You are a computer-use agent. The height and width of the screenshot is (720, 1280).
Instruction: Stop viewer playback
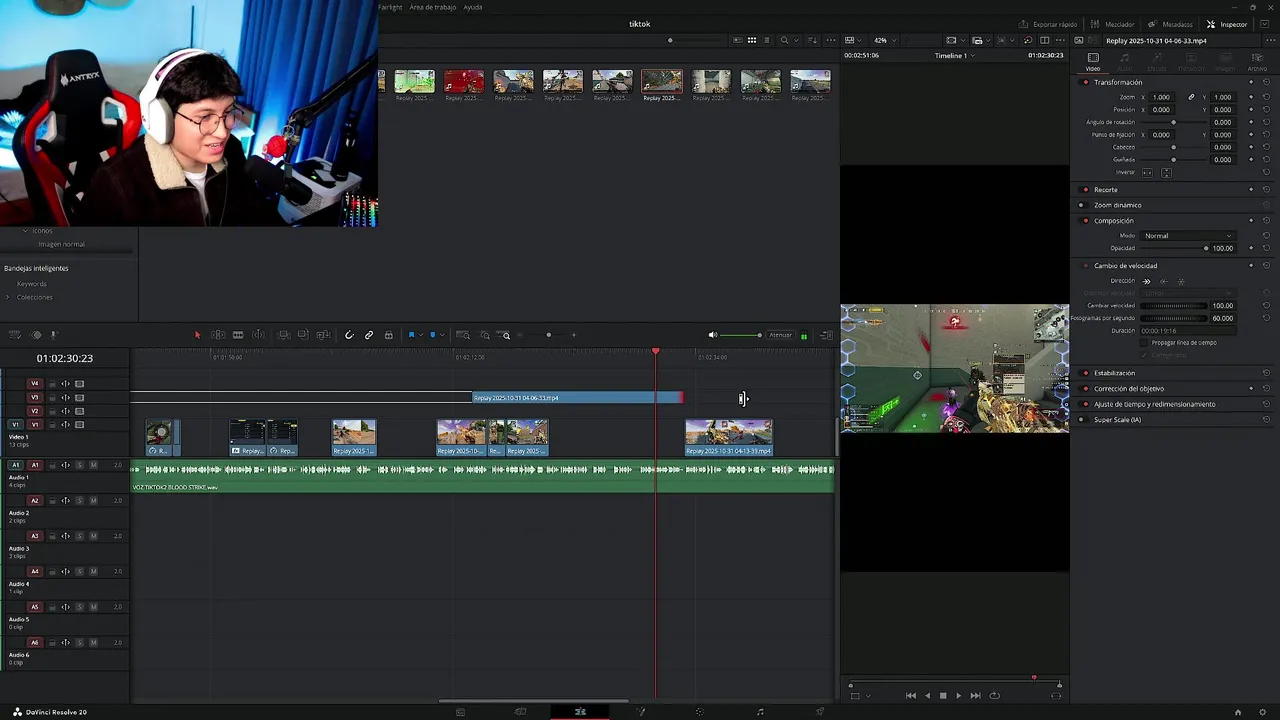click(942, 695)
